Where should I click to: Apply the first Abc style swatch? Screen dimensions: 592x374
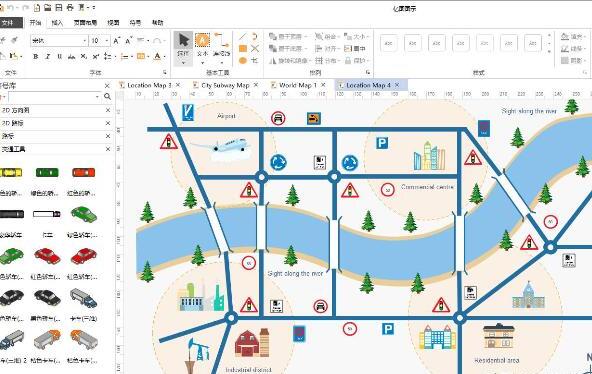tap(388, 43)
